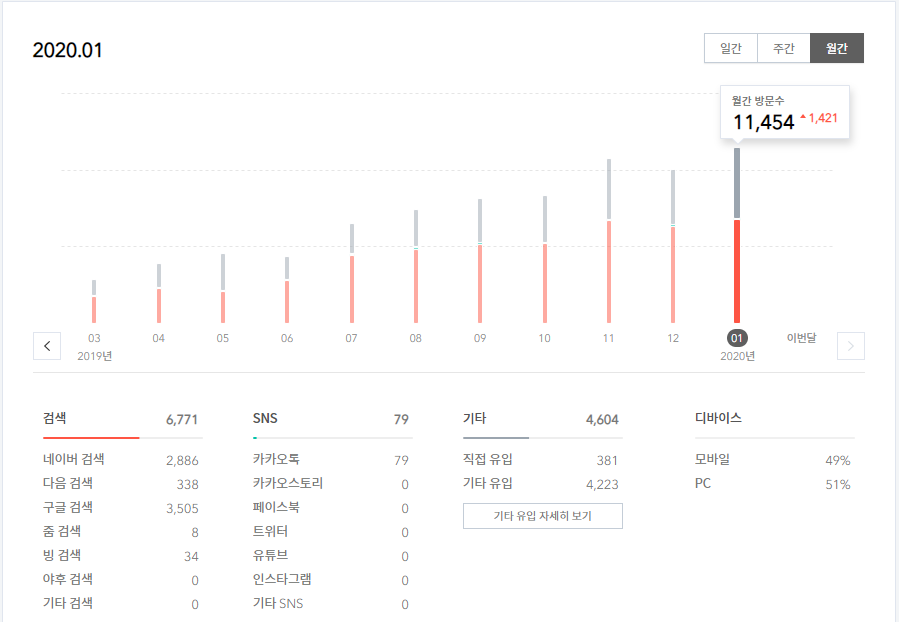
Task: Click the 디바이스 section header
Action: click(718, 418)
